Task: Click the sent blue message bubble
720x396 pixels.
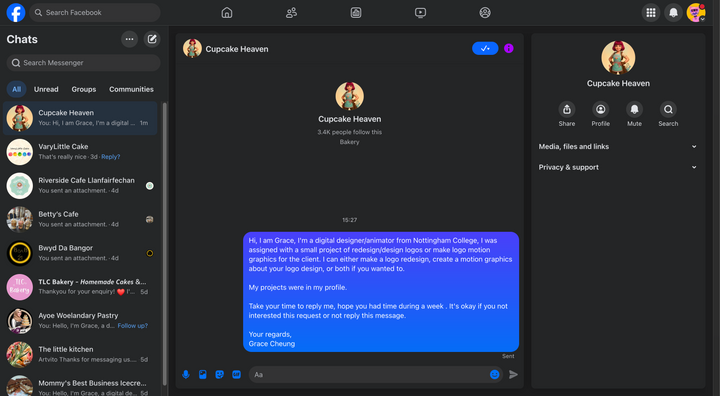Action: 381,292
